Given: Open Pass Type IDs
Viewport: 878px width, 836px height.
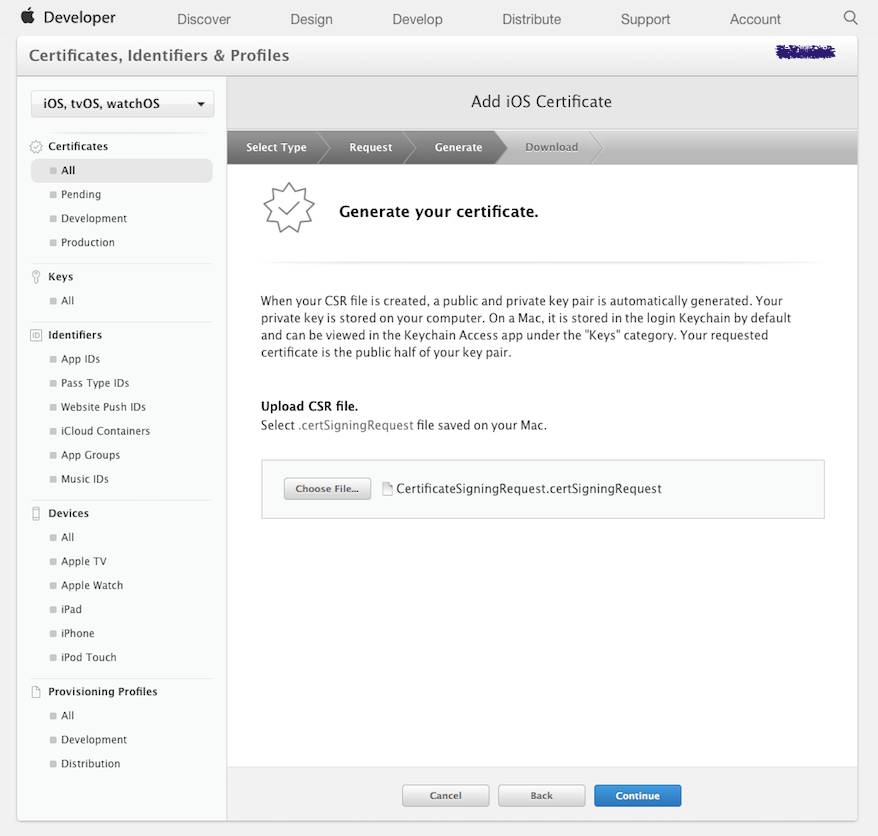Looking at the screenshot, I should [x=95, y=383].
